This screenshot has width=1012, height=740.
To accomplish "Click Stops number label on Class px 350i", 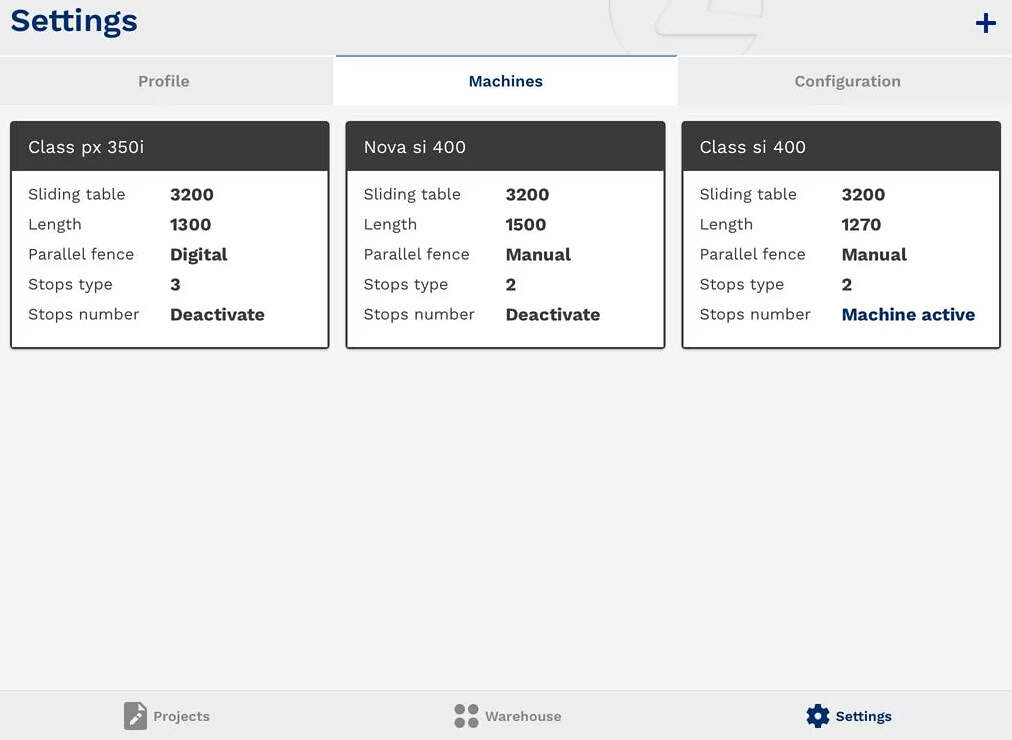I will 83,315.
